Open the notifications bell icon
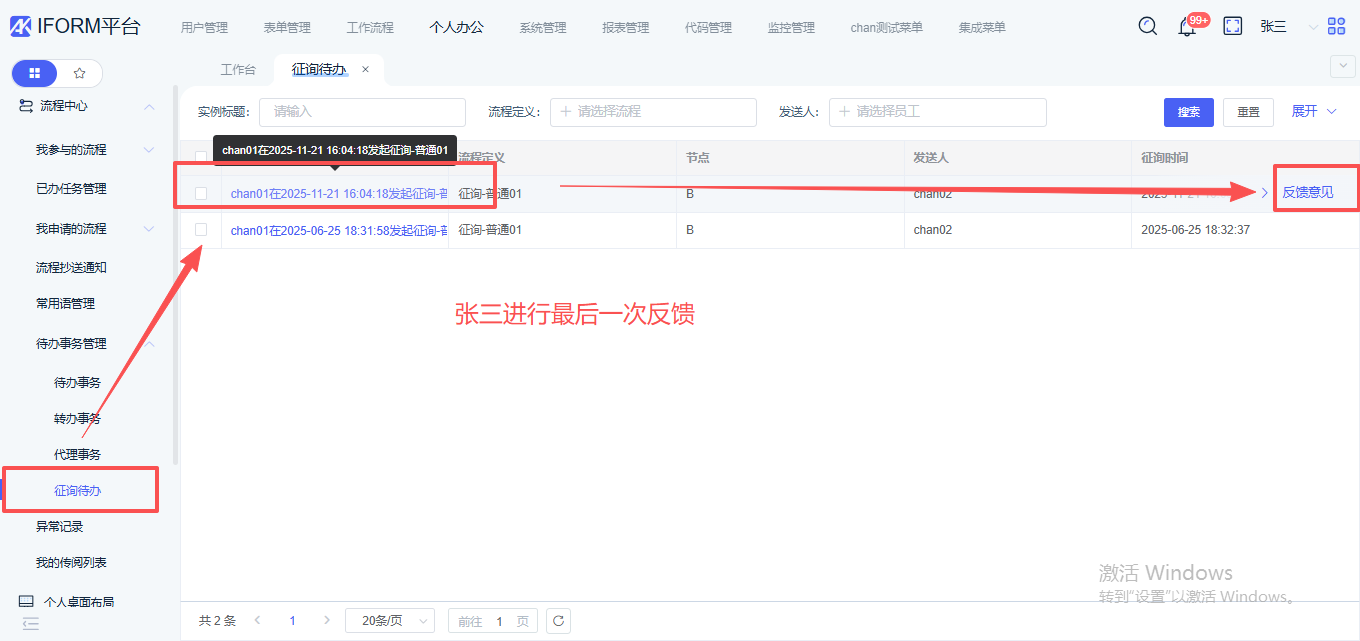Screen dimensions: 1360x641 1187,27
